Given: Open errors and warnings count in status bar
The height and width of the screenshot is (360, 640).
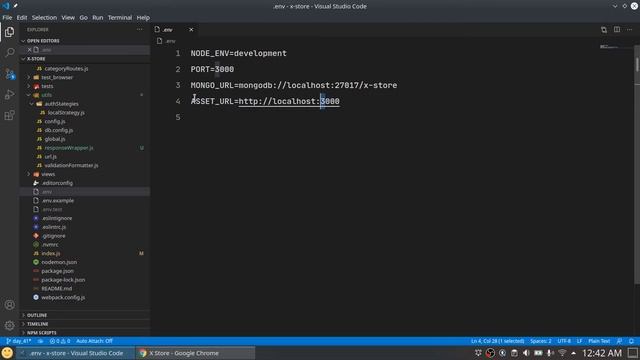Looking at the screenshot, I should click(x=60, y=341).
